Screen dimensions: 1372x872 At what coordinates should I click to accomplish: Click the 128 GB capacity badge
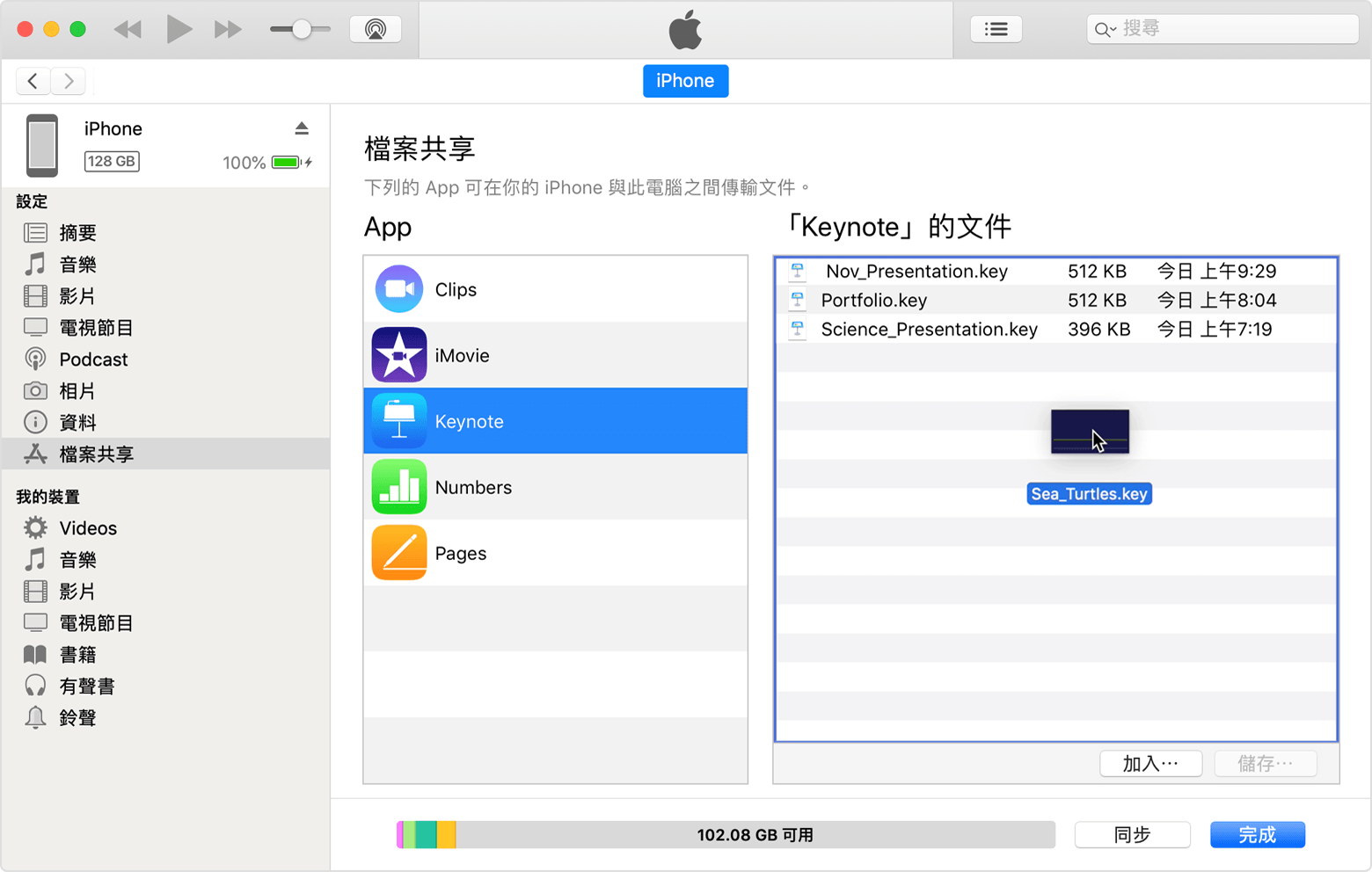coord(112,162)
